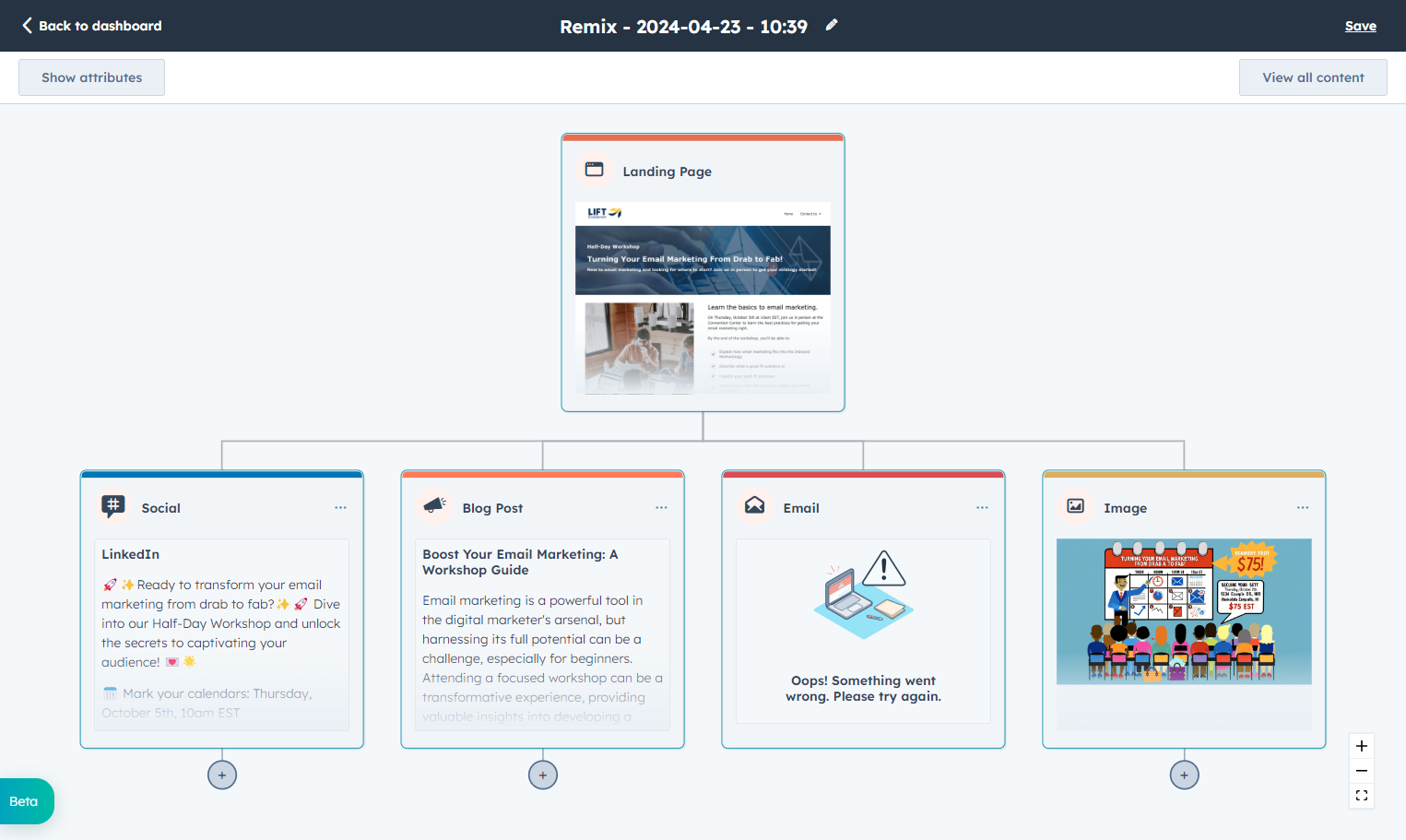Click View all content button
Viewport: 1406px width, 840px height.
click(1313, 77)
